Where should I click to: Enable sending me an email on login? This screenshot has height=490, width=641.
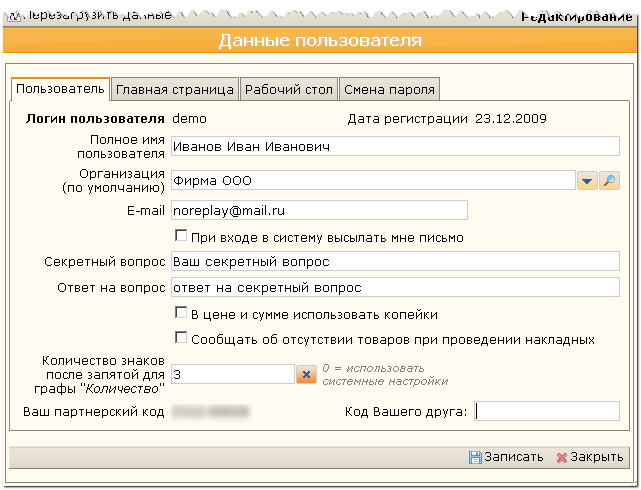pyautogui.click(x=181, y=237)
